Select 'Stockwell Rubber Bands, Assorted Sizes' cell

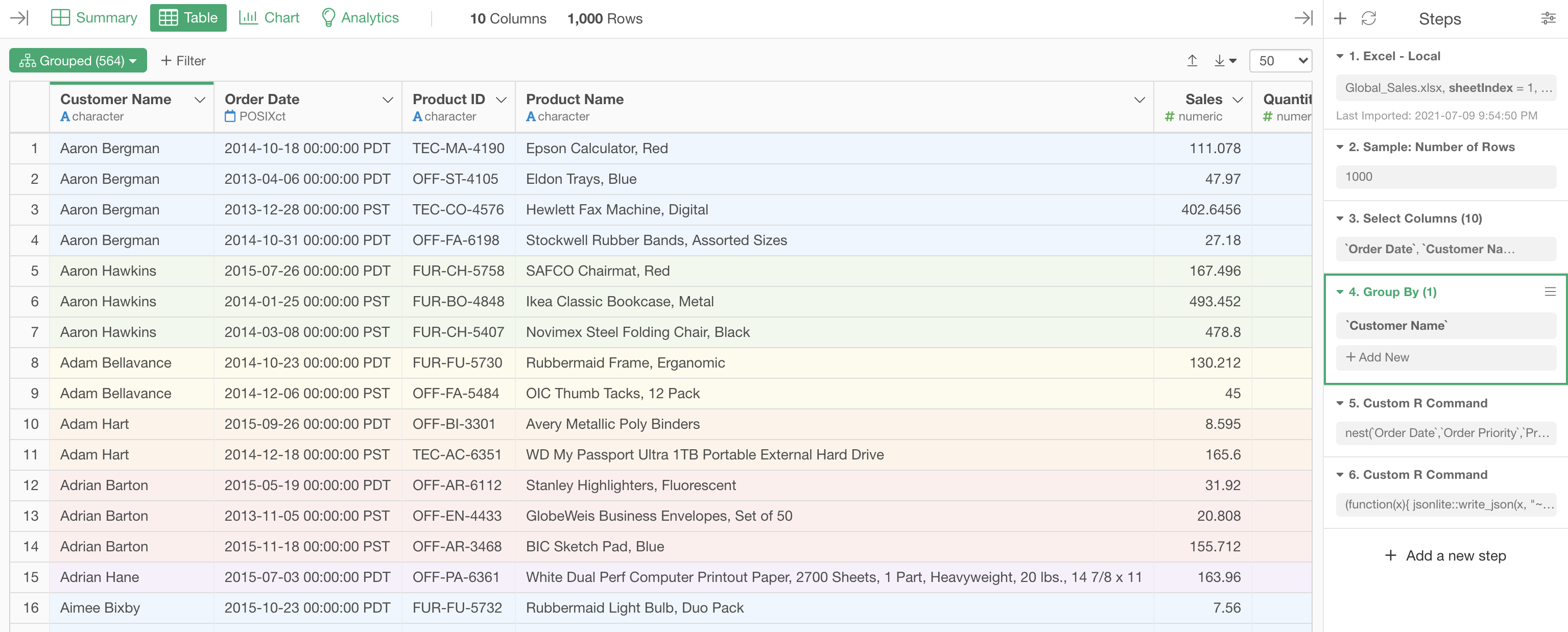tap(834, 240)
